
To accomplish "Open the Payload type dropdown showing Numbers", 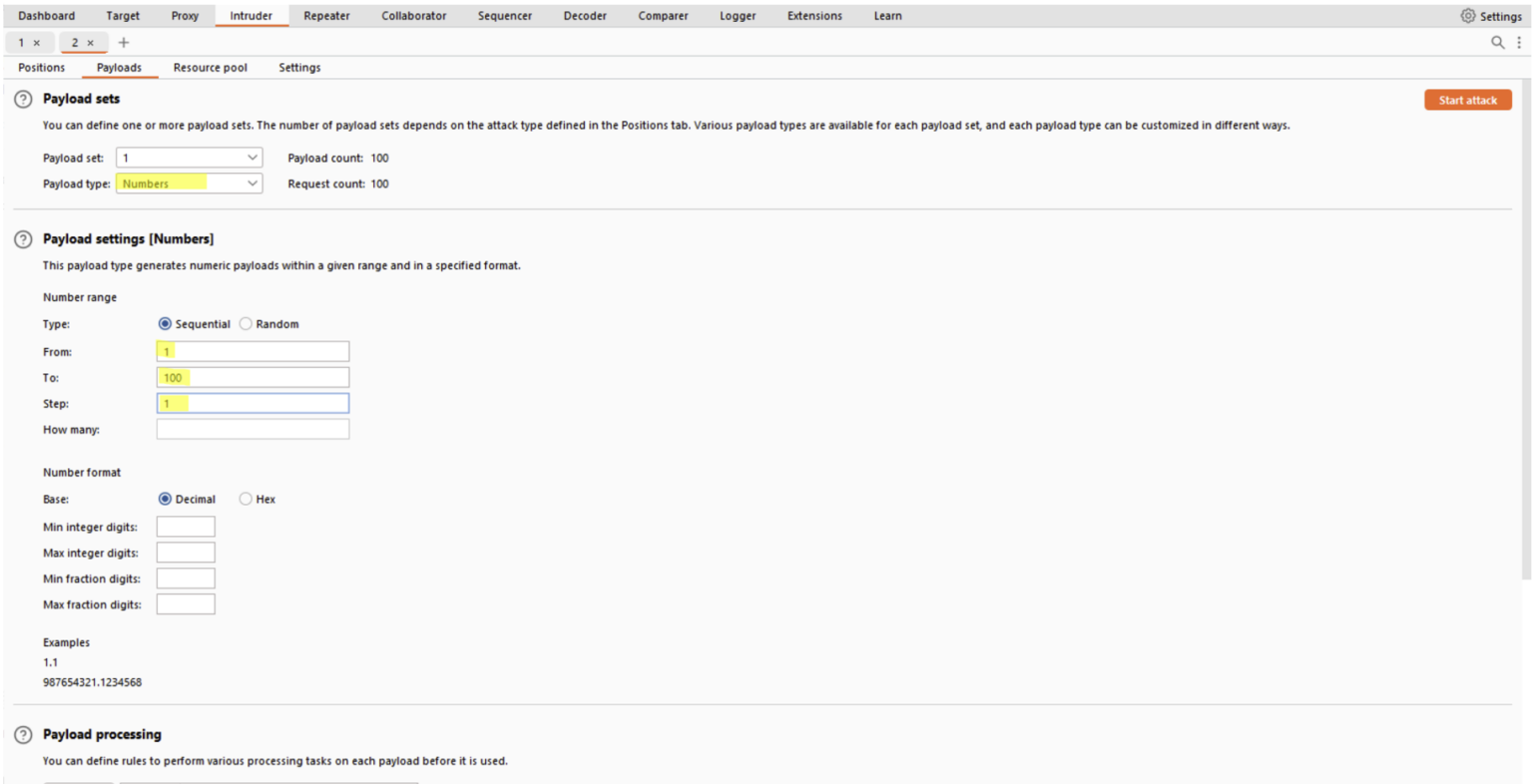I will 188,183.
